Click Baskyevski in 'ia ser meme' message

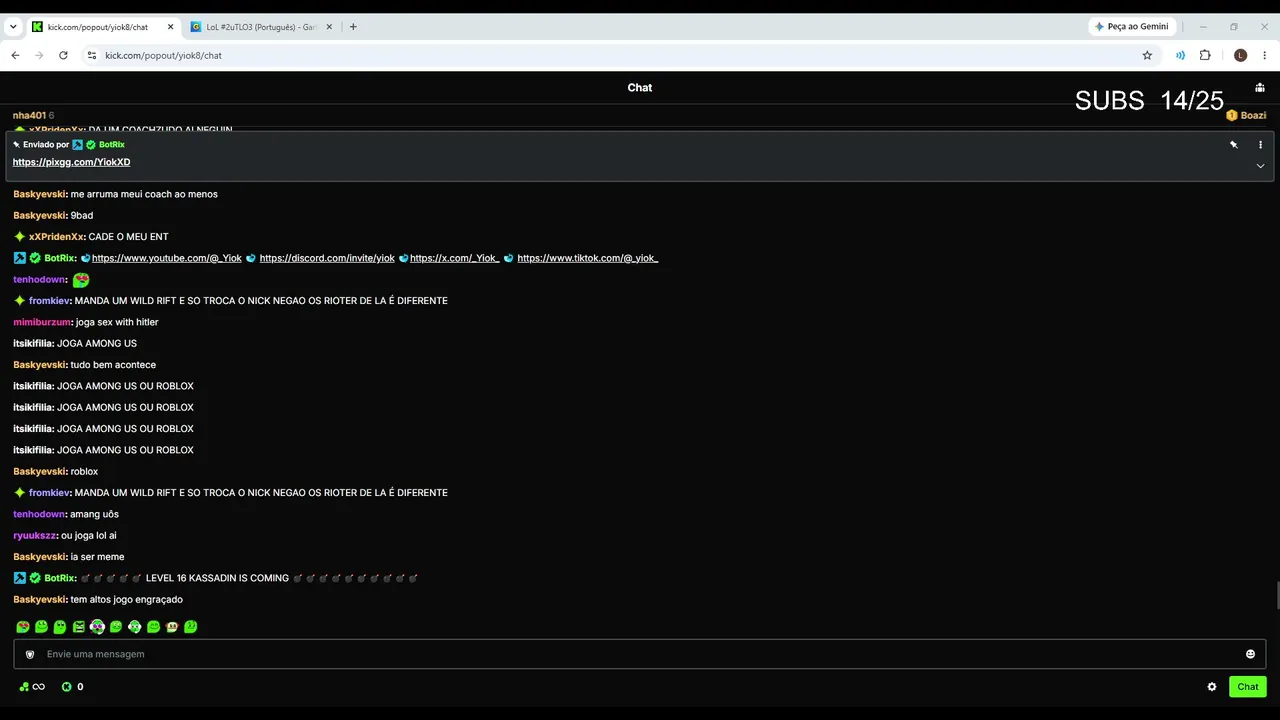click(x=39, y=557)
